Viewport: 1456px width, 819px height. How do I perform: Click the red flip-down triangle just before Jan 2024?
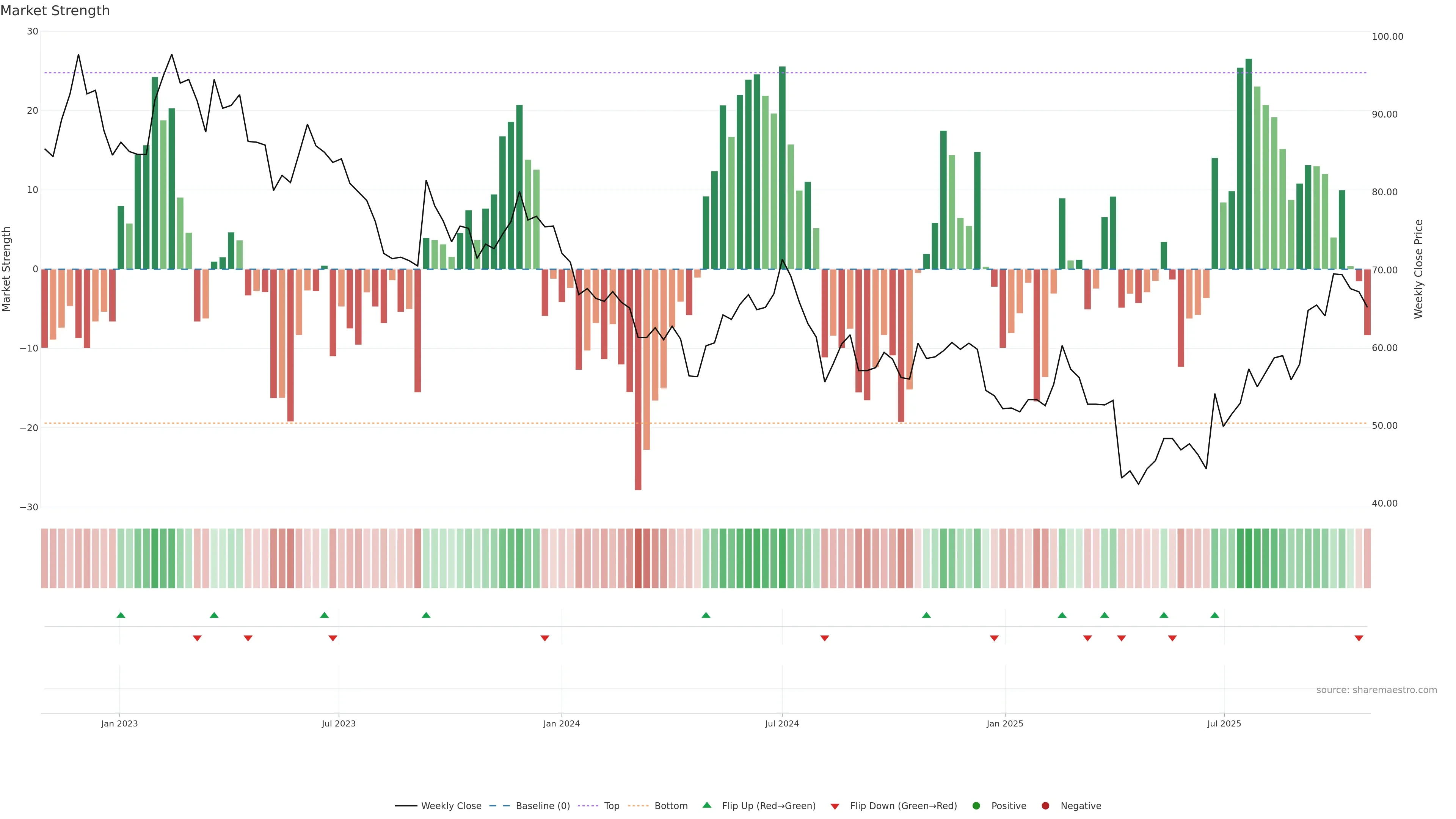pos(545,638)
